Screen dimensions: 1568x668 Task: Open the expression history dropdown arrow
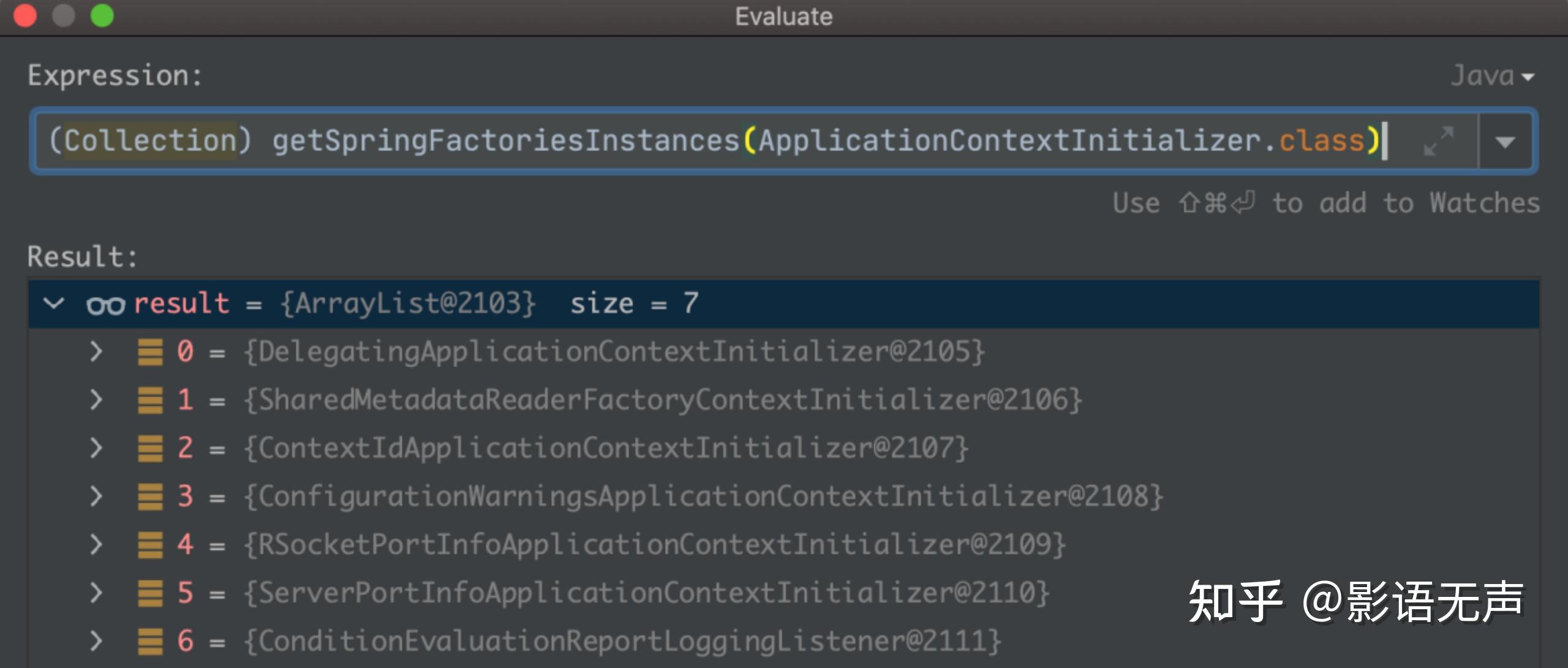coord(1505,142)
